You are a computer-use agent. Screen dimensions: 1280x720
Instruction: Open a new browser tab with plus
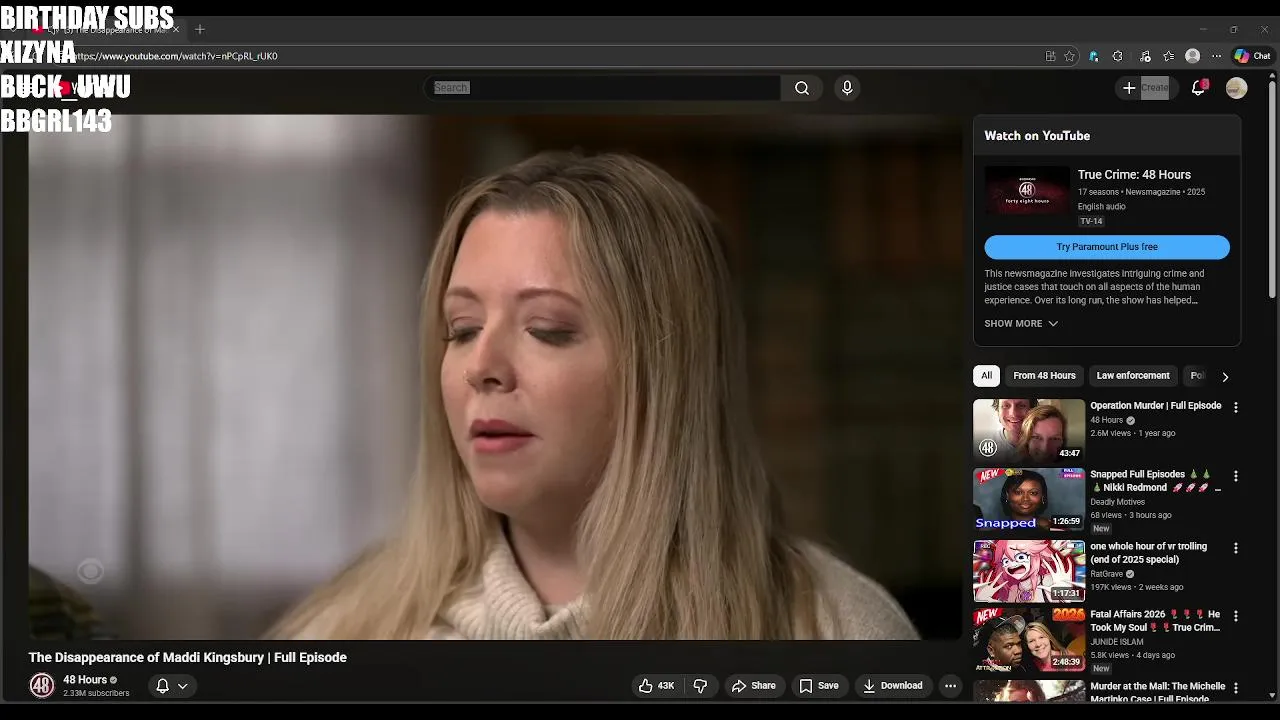point(200,29)
